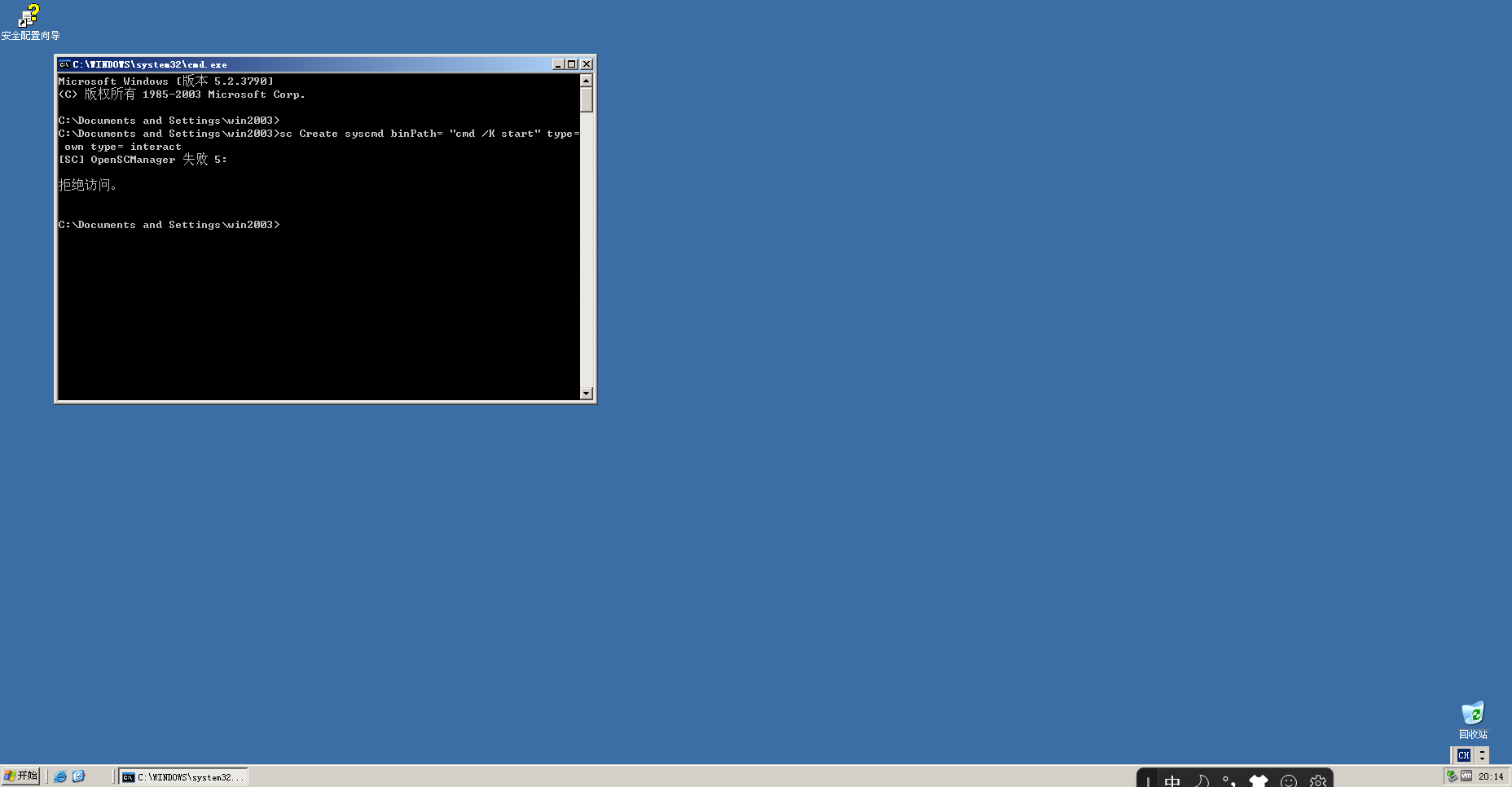The image size is (1512, 787).
Task: Maximize the command prompt window
Action: point(572,64)
